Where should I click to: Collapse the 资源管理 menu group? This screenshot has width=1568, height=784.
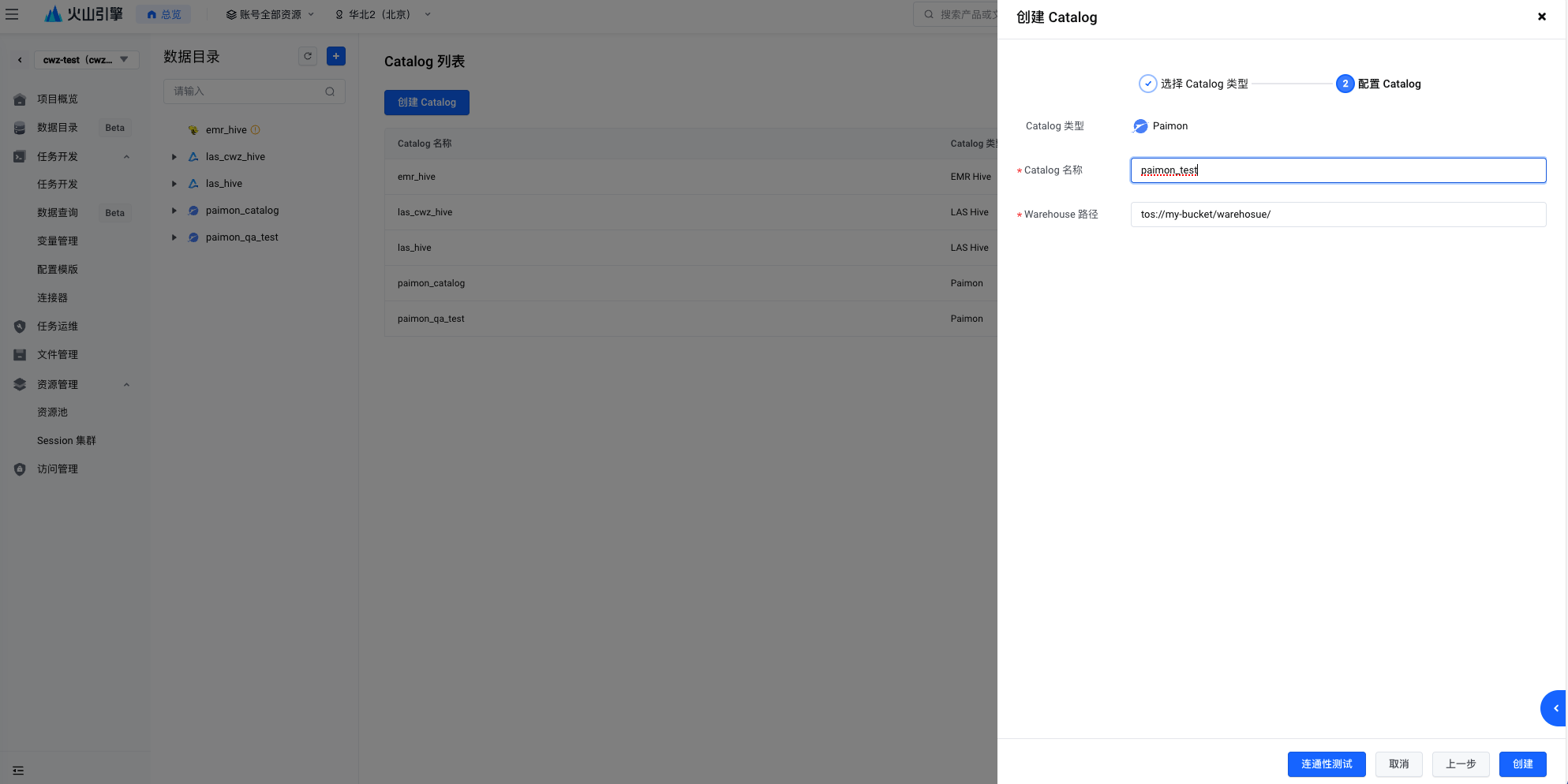126,385
